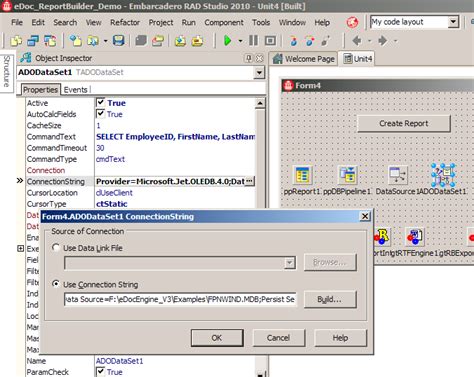Toggle the AutoCalcFields checkbox
Viewport: 474px width, 377px height.
100,114
